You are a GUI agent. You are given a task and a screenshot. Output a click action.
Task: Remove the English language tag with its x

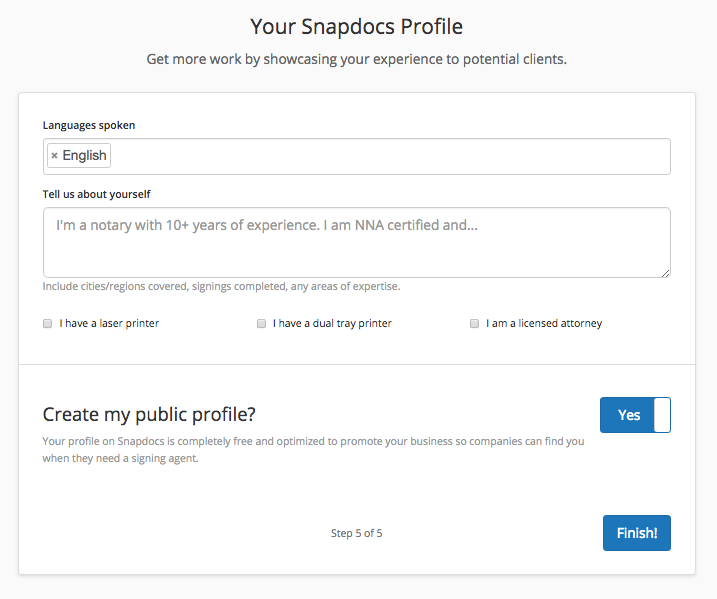pos(54,156)
